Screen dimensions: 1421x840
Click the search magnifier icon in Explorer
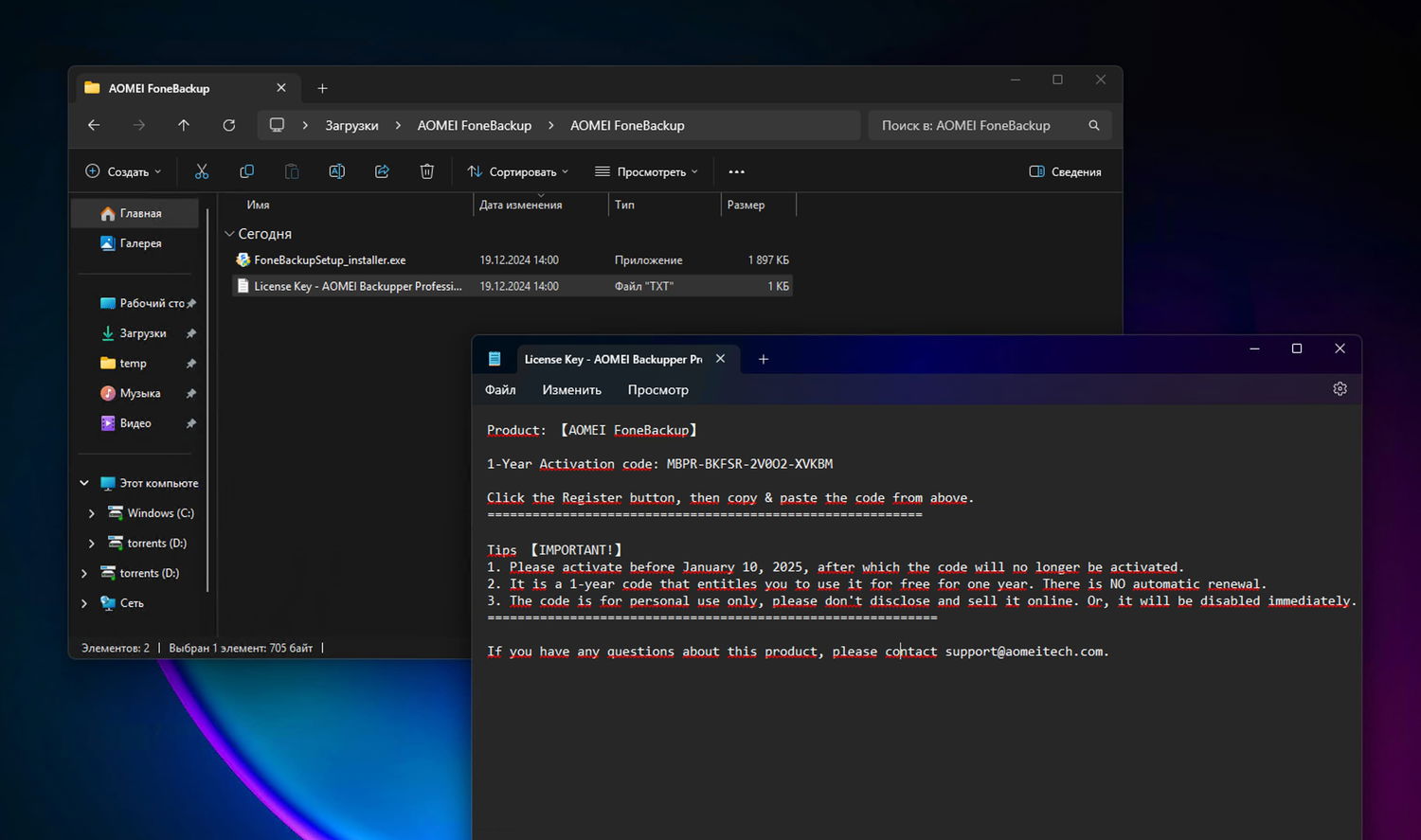coord(1094,125)
